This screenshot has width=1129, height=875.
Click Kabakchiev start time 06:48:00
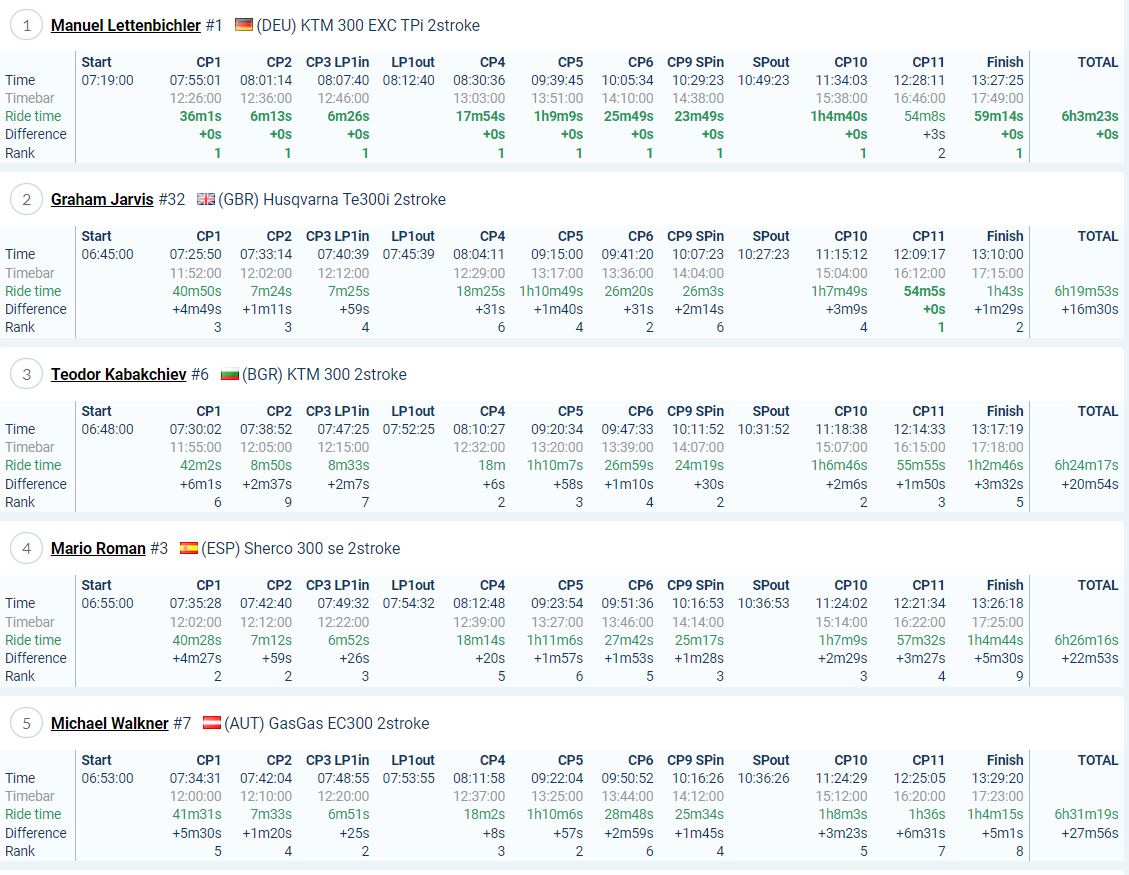click(107, 429)
